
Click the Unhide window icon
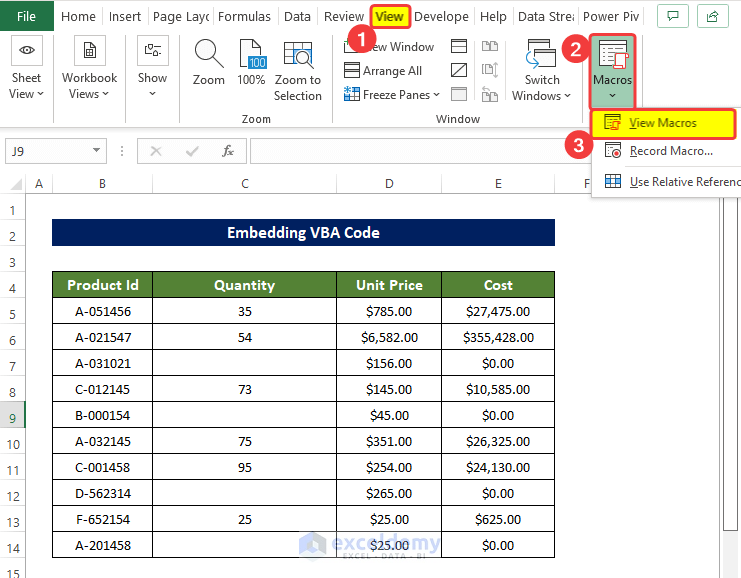click(x=459, y=94)
